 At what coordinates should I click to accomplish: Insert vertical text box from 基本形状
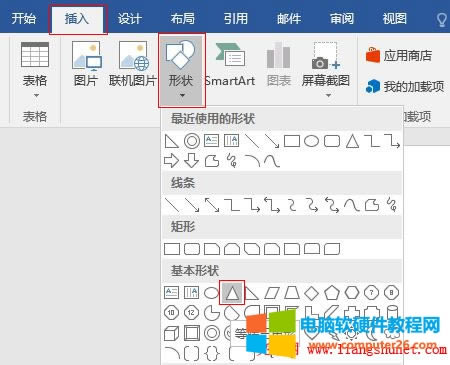click(x=192, y=292)
